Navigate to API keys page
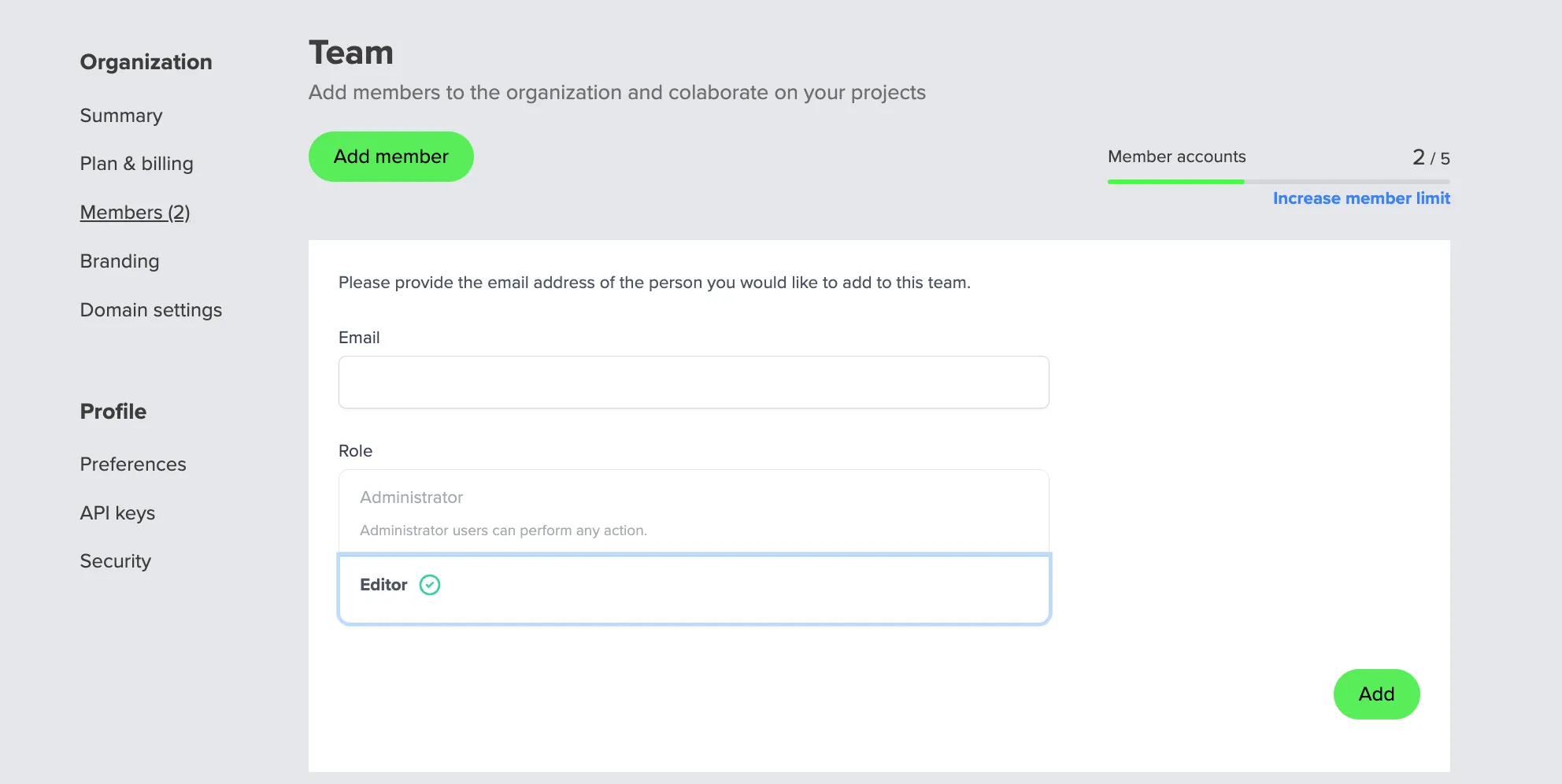This screenshot has height=784, width=1562. pyautogui.click(x=117, y=513)
